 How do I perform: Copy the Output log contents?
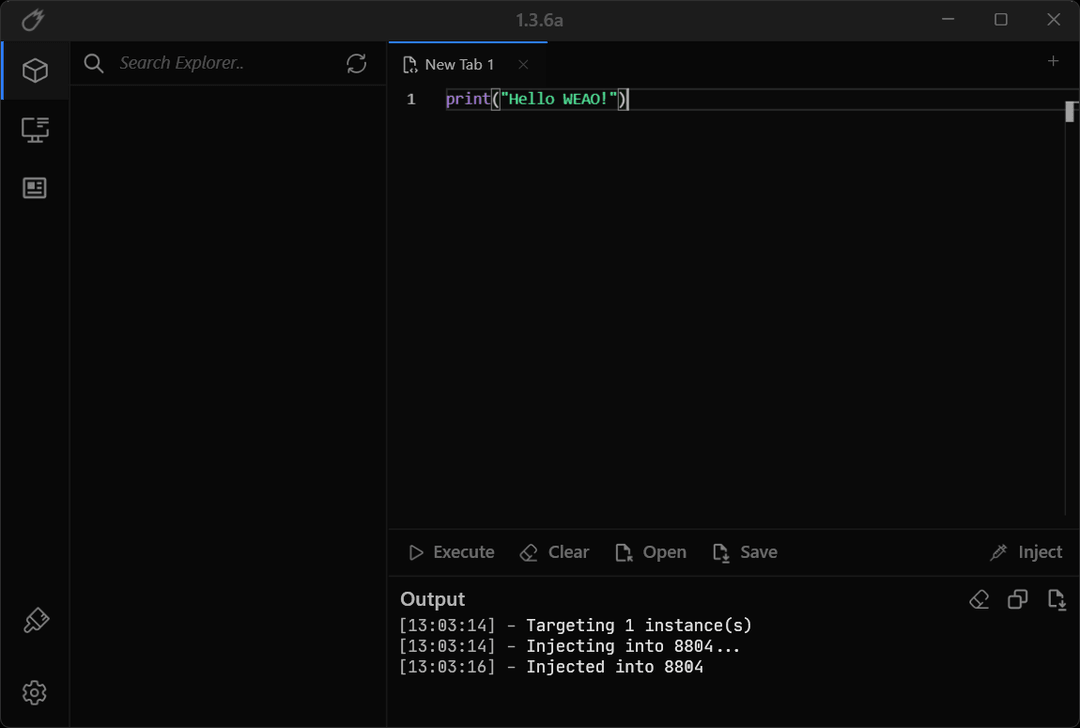pos(1017,599)
